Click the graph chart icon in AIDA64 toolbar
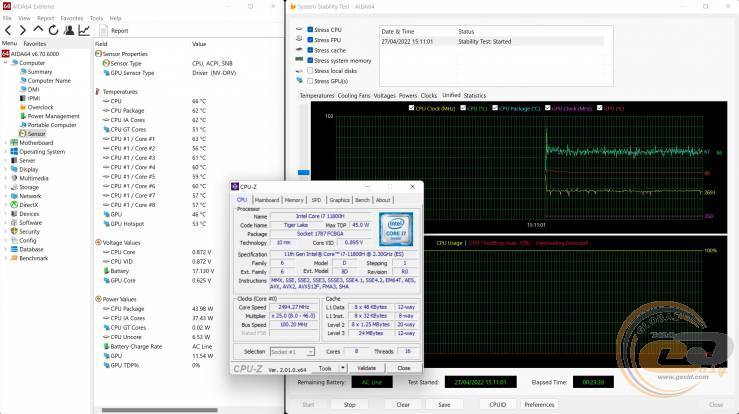Screen dimensions: 739x414 click(x=84, y=31)
